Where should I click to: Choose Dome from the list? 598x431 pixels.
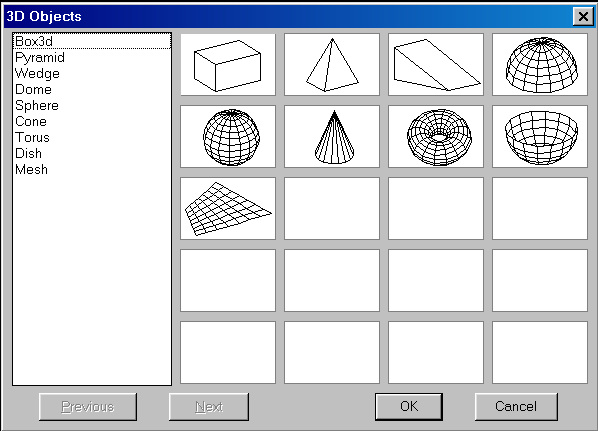pos(92,89)
